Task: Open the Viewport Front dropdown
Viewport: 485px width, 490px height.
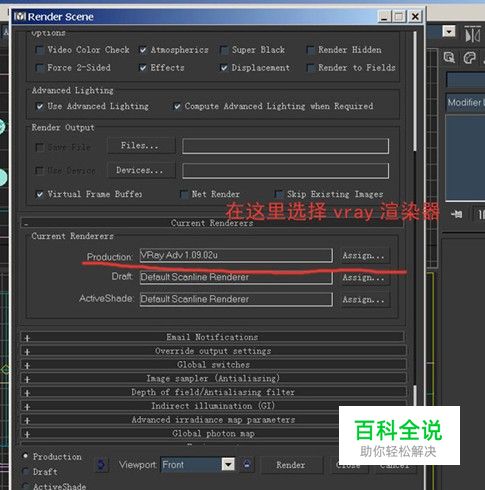Action: click(198, 464)
